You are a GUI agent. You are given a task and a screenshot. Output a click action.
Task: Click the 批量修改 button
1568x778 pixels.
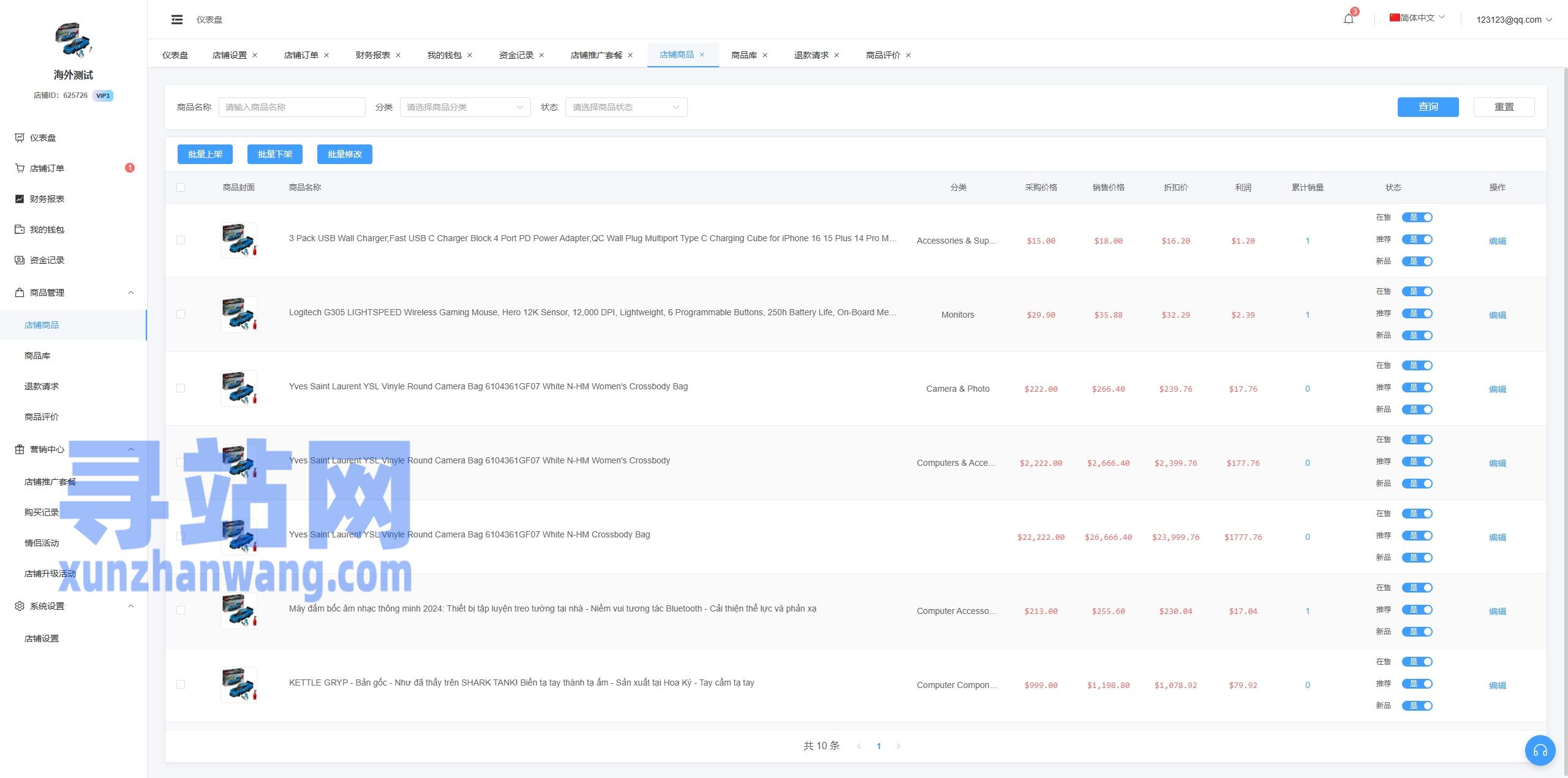tap(345, 154)
